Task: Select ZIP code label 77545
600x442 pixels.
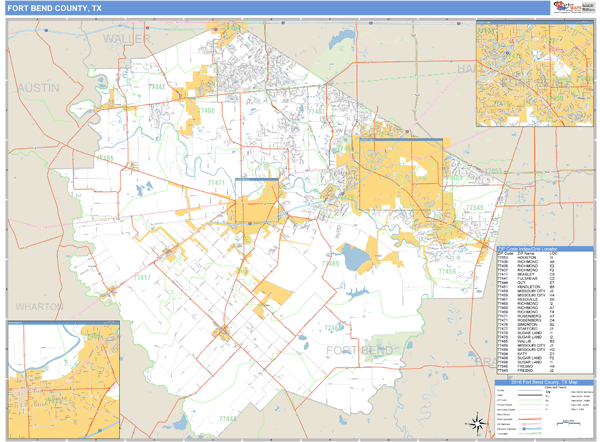Action: point(474,208)
